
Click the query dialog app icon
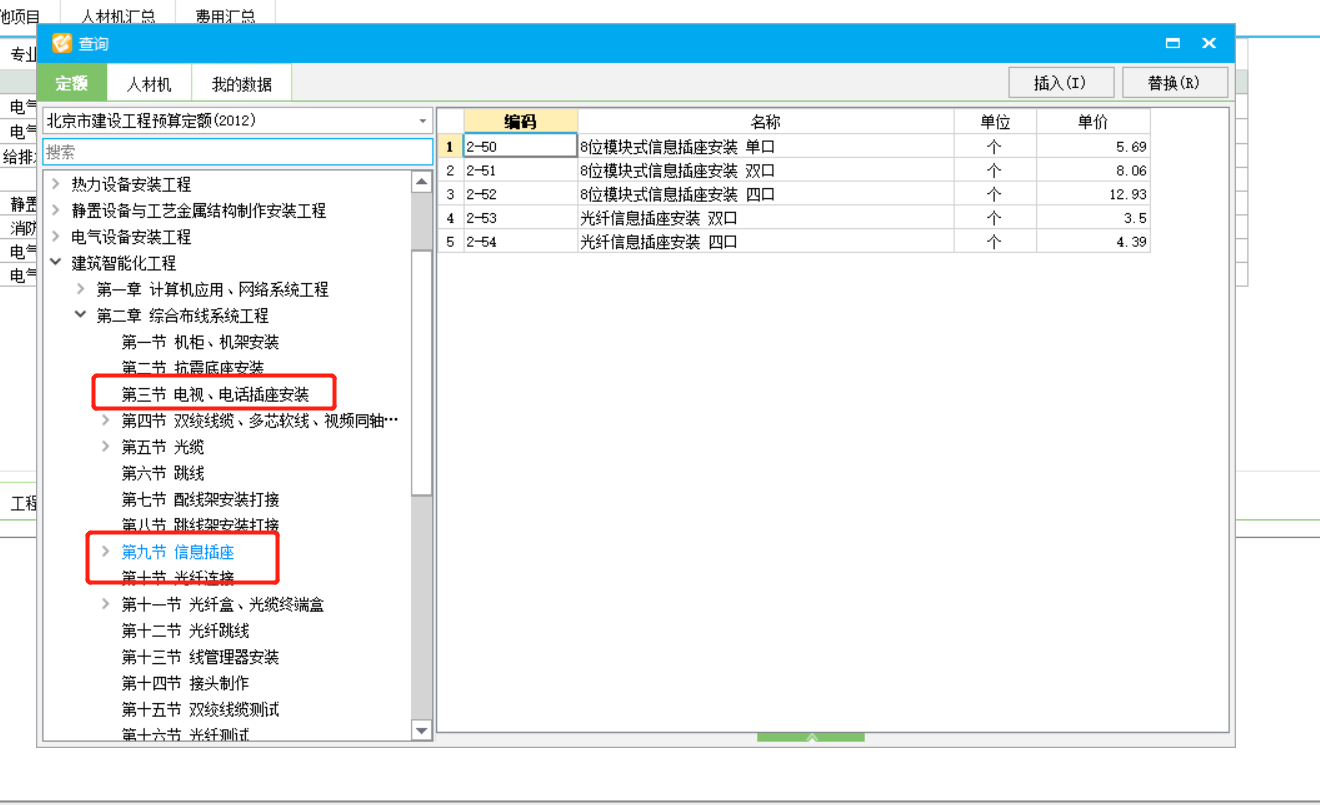coord(62,43)
